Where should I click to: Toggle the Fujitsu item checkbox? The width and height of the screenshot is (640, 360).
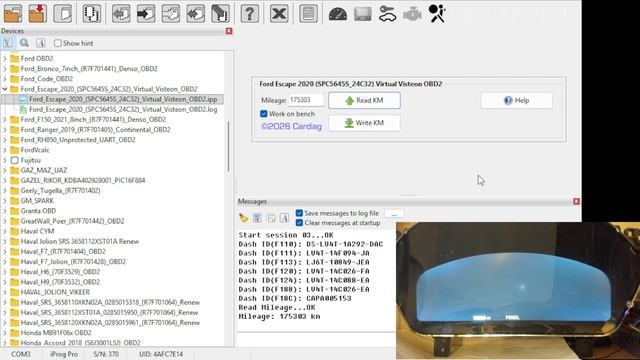[x=15, y=160]
